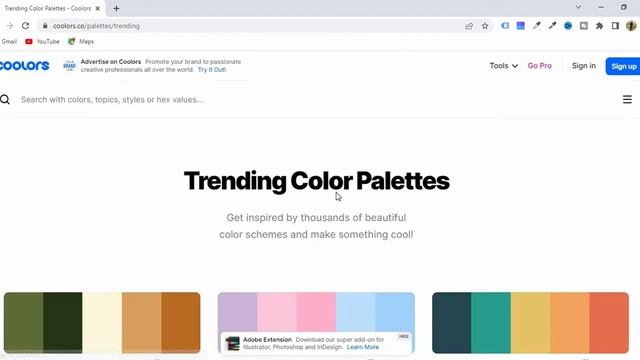640x360 pixels.
Task: Click the Coolors logo
Action: [24, 66]
